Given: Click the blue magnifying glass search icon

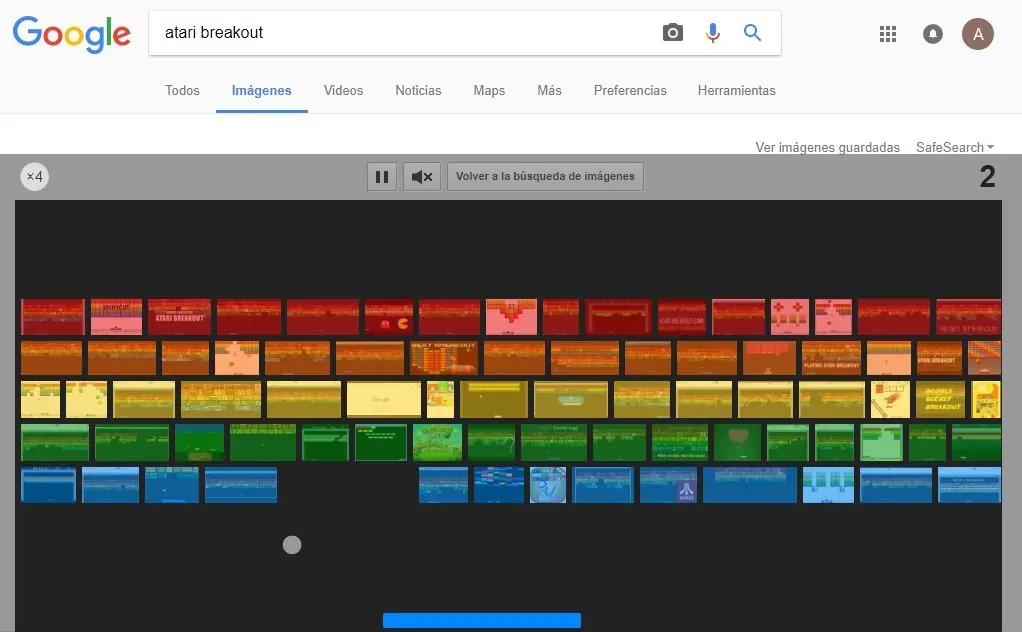Looking at the screenshot, I should click(x=752, y=33).
